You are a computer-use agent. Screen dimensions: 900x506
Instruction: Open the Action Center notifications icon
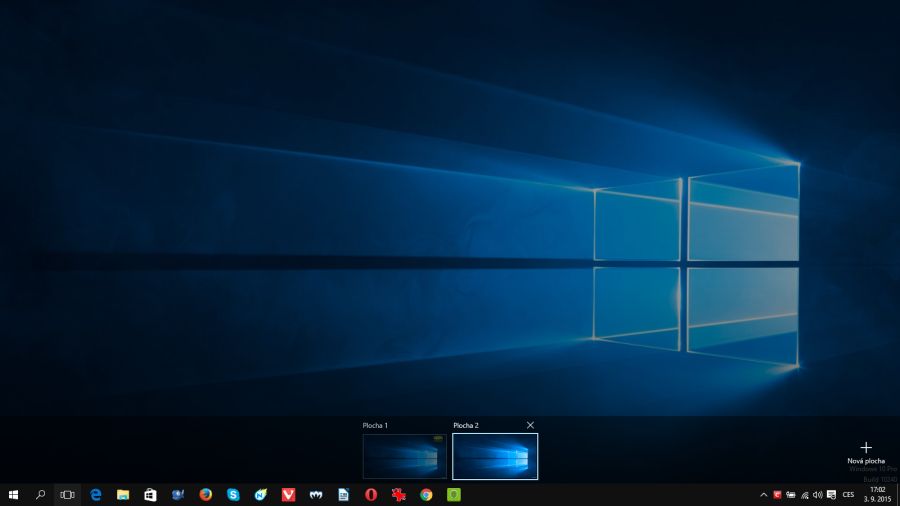tap(831, 495)
